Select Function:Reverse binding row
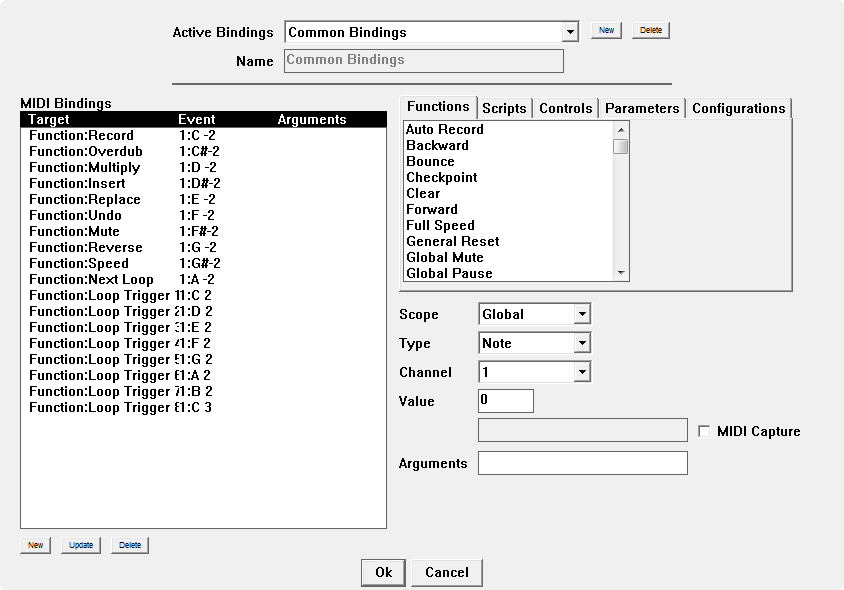 (203, 247)
